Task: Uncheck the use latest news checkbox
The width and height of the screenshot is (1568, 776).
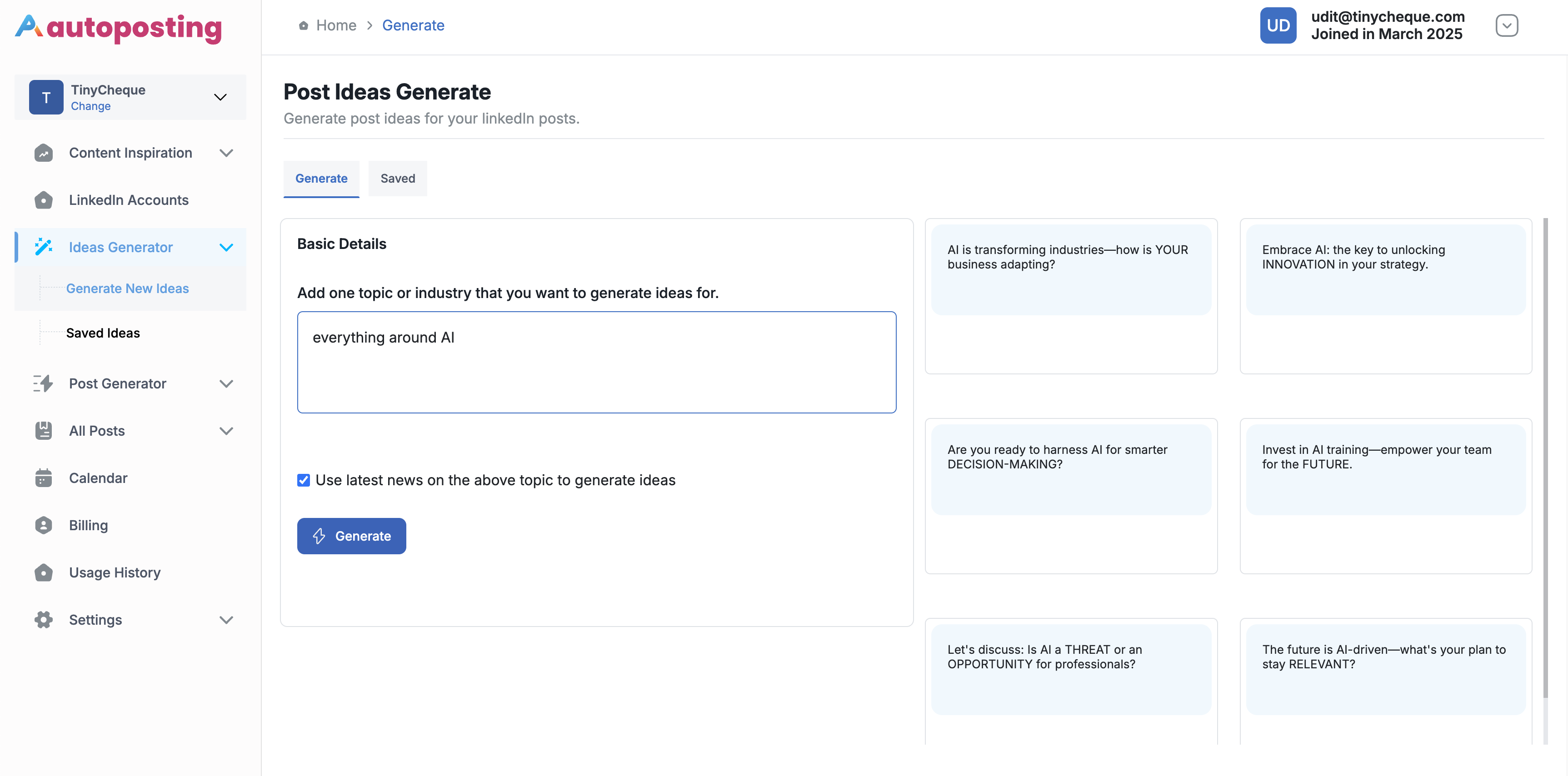Action: (x=303, y=480)
